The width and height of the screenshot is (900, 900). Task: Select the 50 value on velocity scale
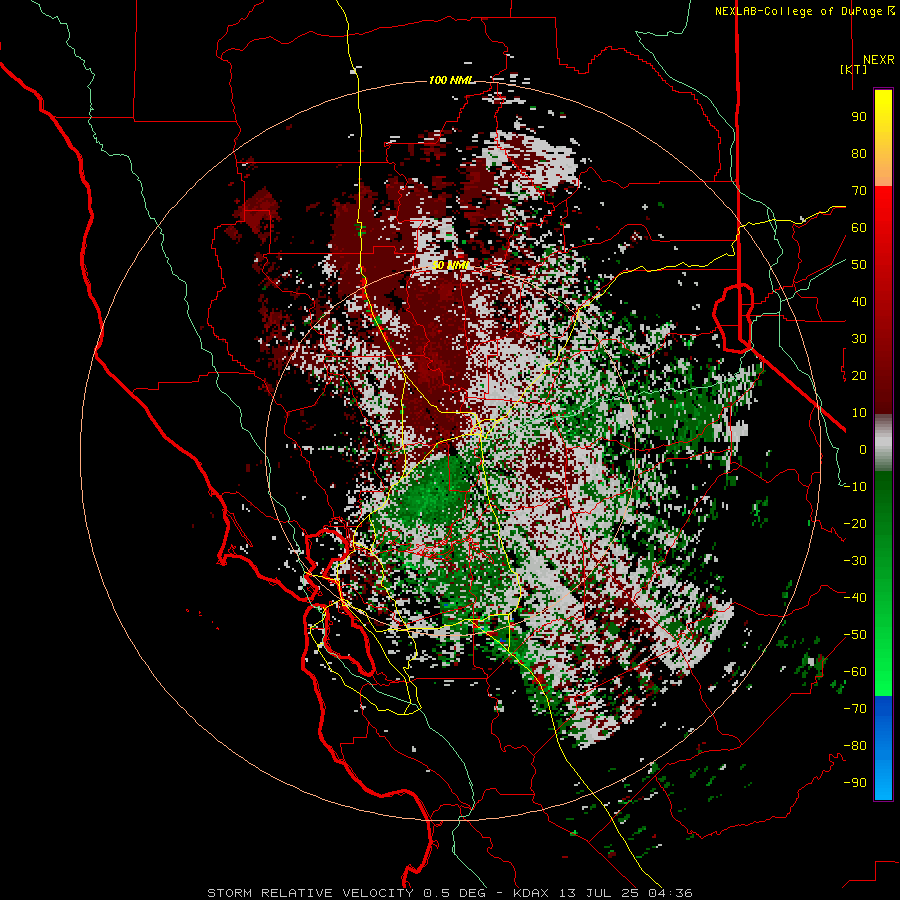(859, 265)
